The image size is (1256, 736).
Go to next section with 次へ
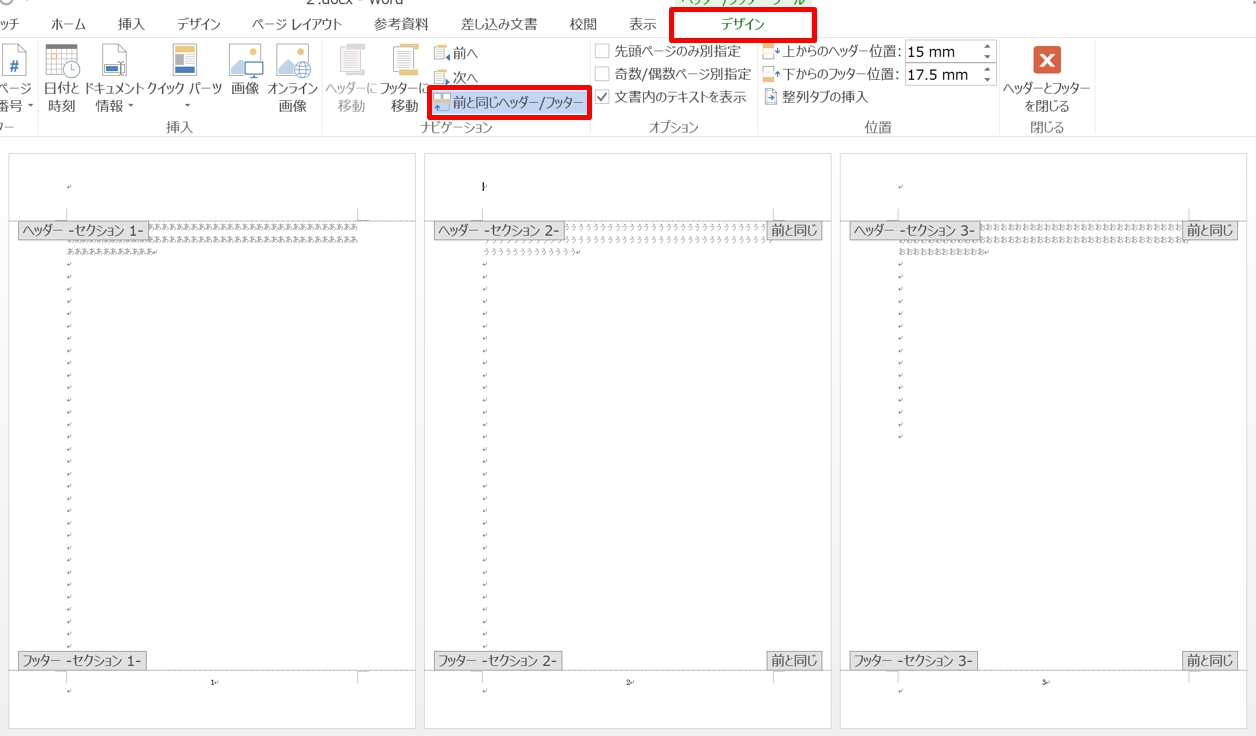tap(456, 77)
